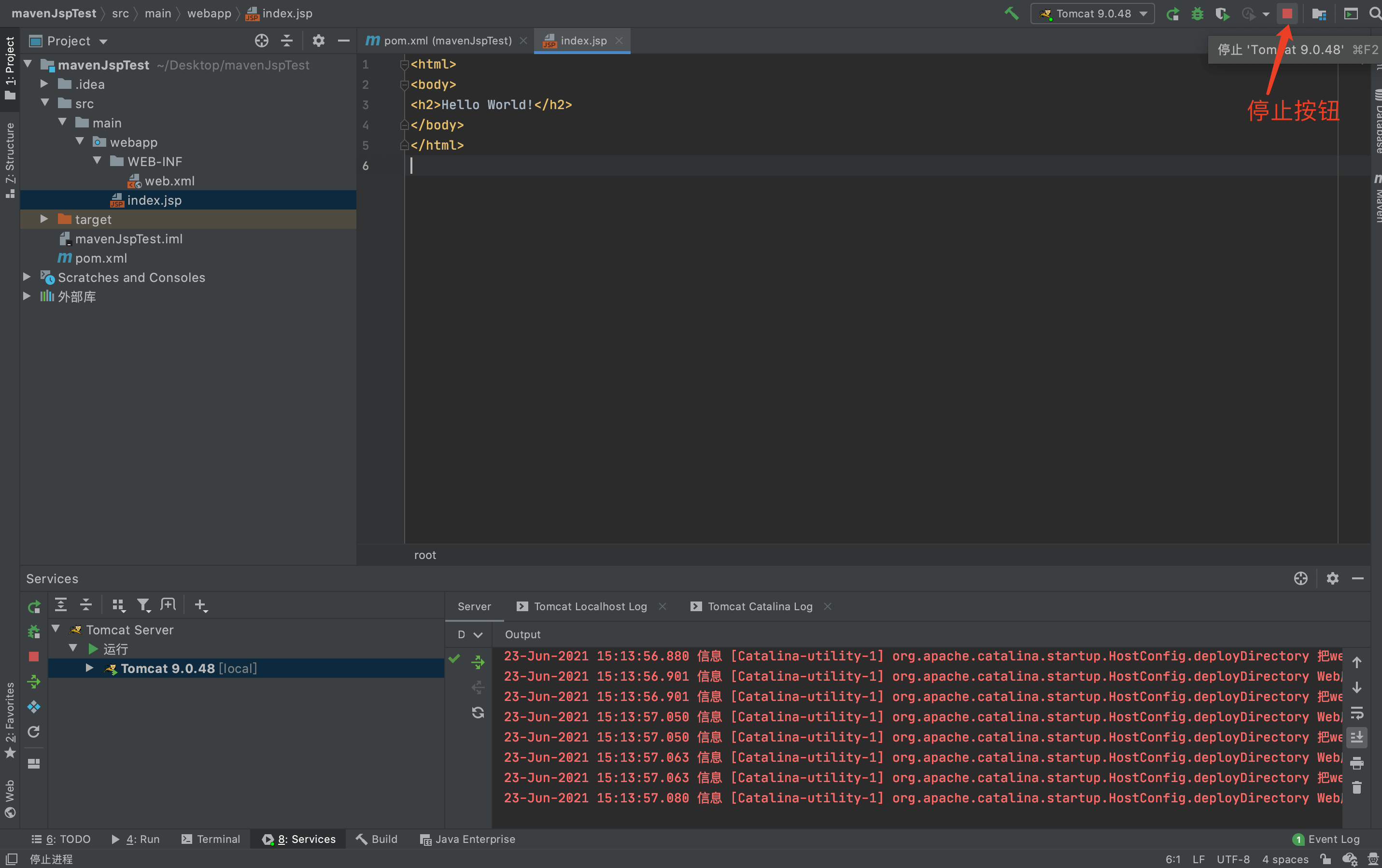Expand all in Services toolbar
The width and height of the screenshot is (1382, 868).
tap(61, 605)
